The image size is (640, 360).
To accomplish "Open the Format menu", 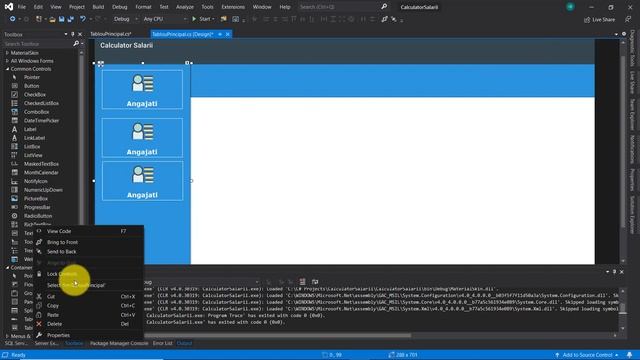I will pyautogui.click(x=143, y=7).
